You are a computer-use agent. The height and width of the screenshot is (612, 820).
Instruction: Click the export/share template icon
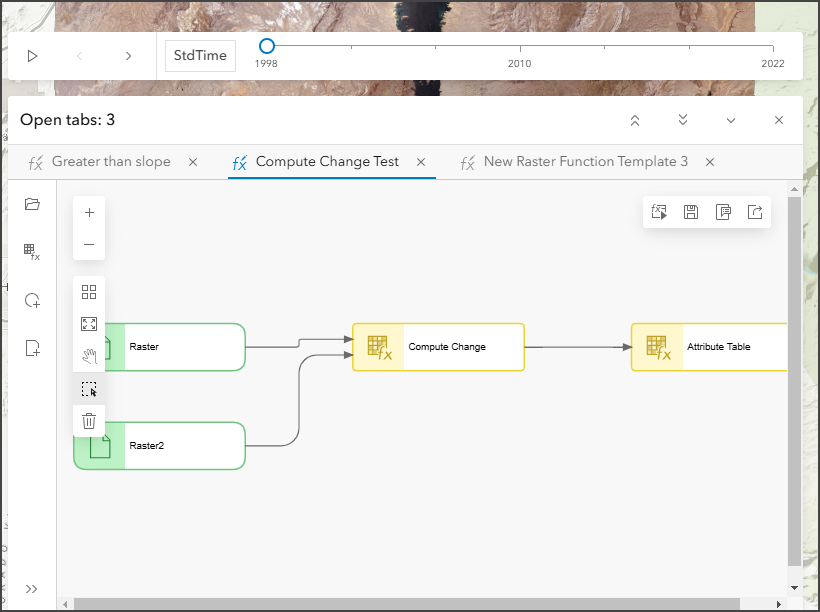[x=755, y=211]
